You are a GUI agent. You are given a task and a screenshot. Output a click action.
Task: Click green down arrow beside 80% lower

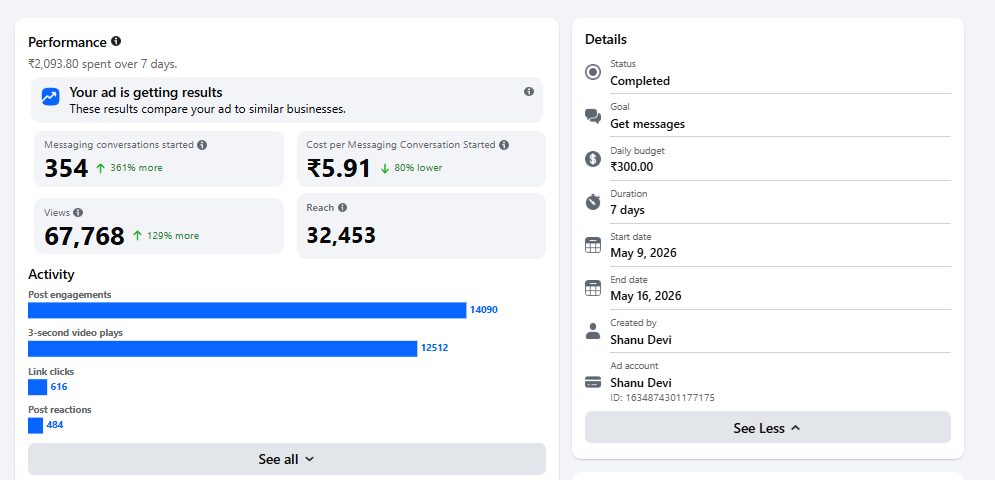tap(385, 168)
